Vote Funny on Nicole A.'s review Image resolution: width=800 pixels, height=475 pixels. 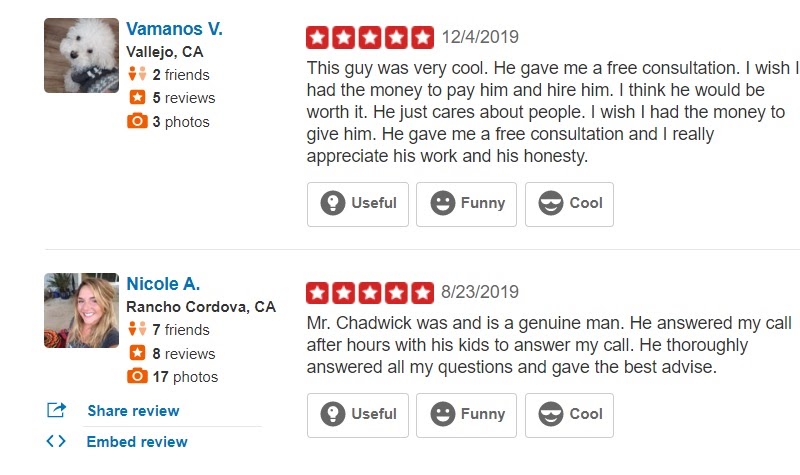click(x=466, y=415)
